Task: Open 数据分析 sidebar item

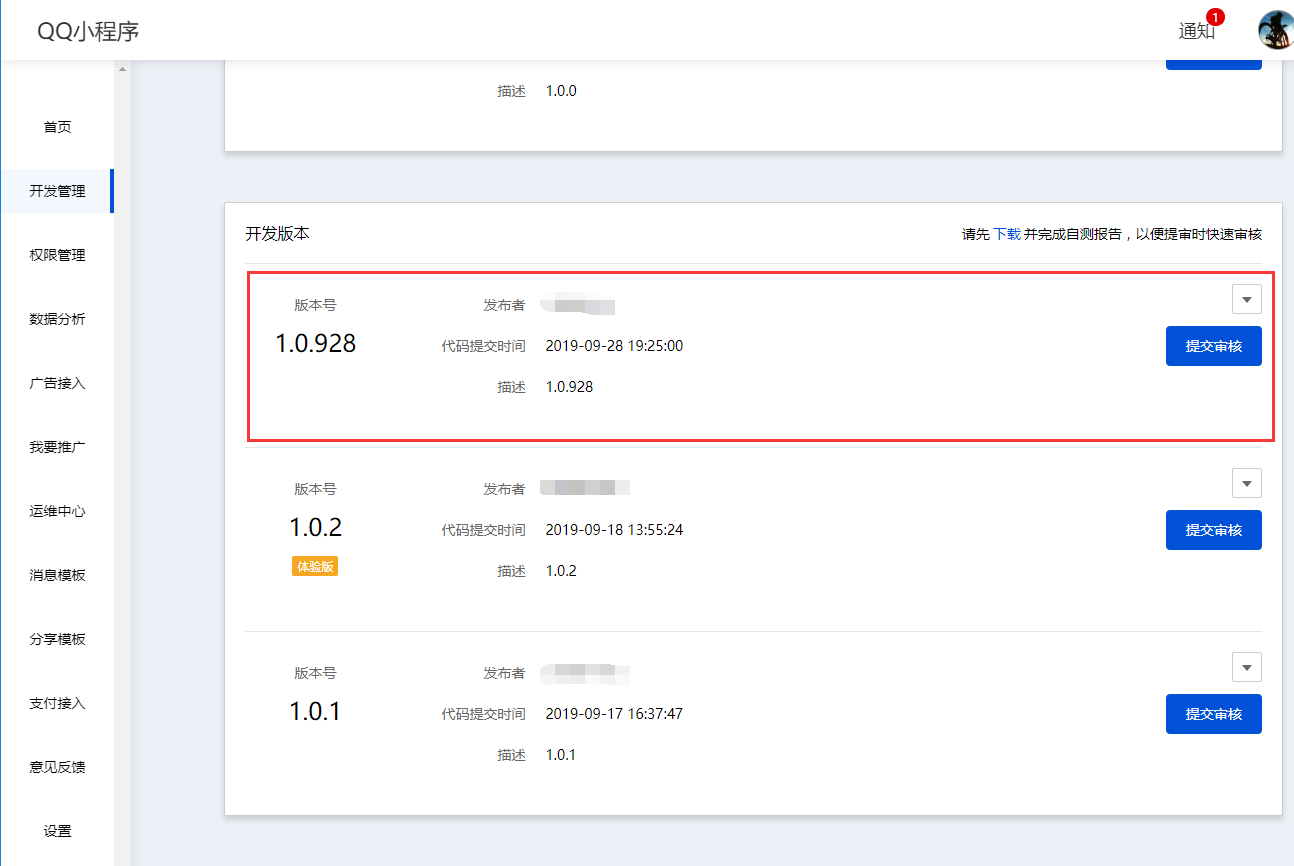Action: tap(57, 319)
